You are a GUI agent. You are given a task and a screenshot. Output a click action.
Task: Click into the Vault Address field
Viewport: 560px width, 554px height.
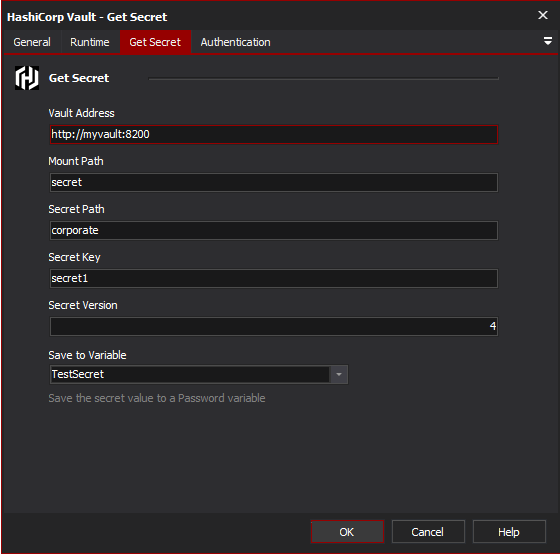[x=274, y=134]
